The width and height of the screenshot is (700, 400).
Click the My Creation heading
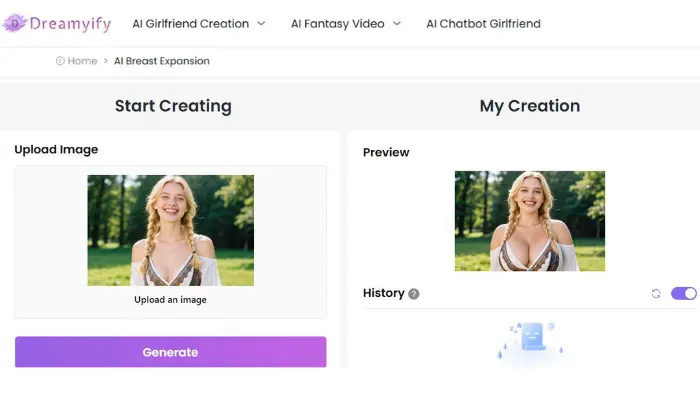coord(530,106)
